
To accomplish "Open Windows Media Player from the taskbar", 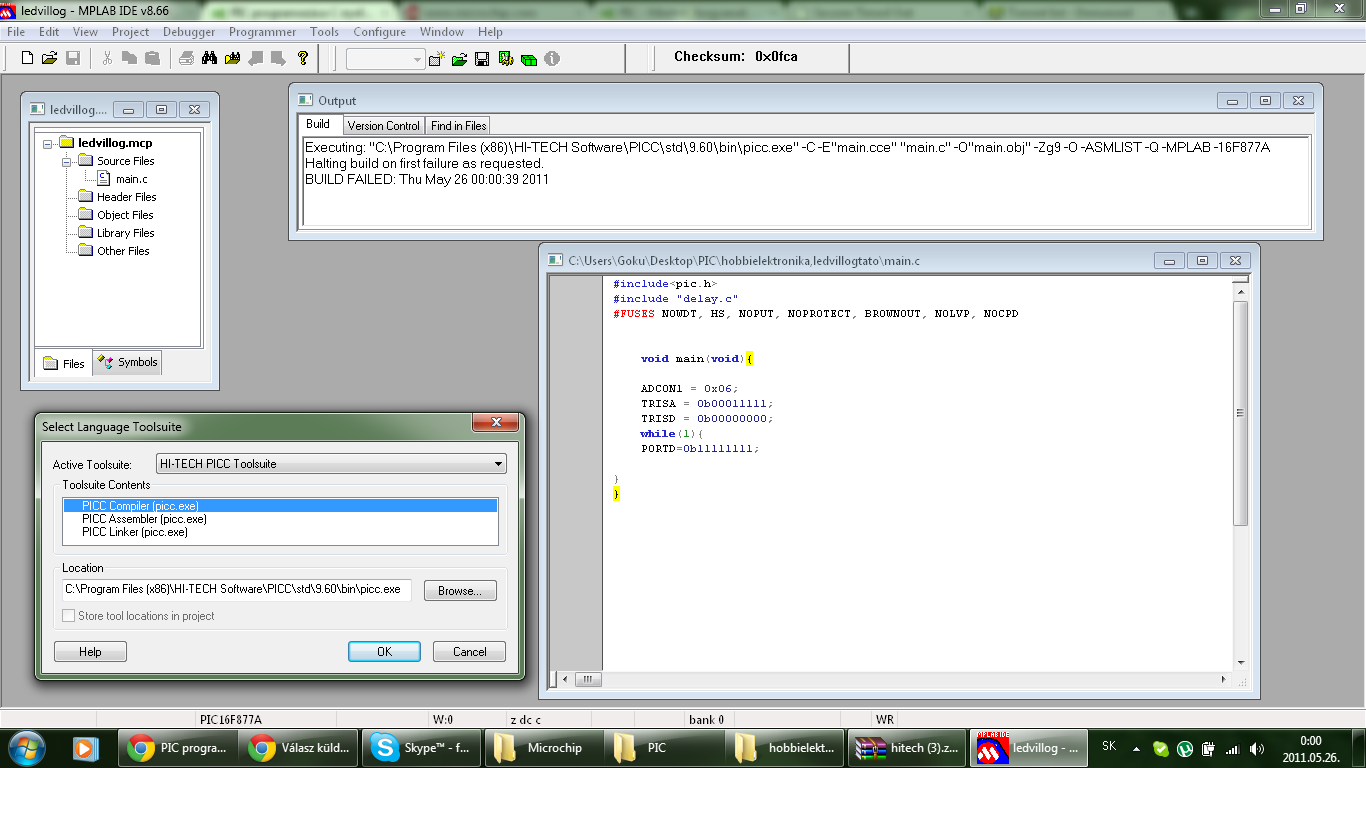I will (84, 748).
